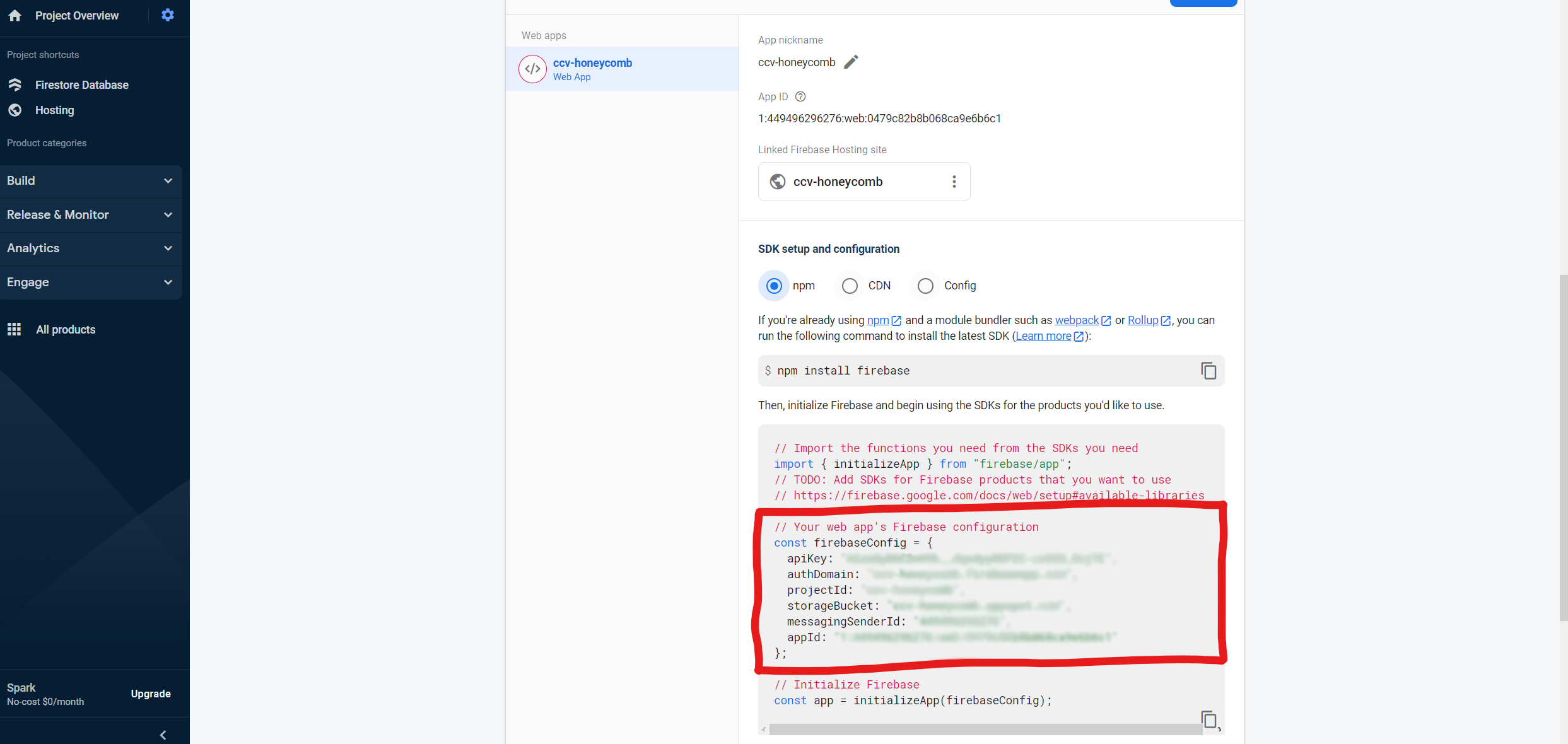Image resolution: width=1568 pixels, height=744 pixels.
Task: Select the Config radio button
Action: tap(925, 286)
